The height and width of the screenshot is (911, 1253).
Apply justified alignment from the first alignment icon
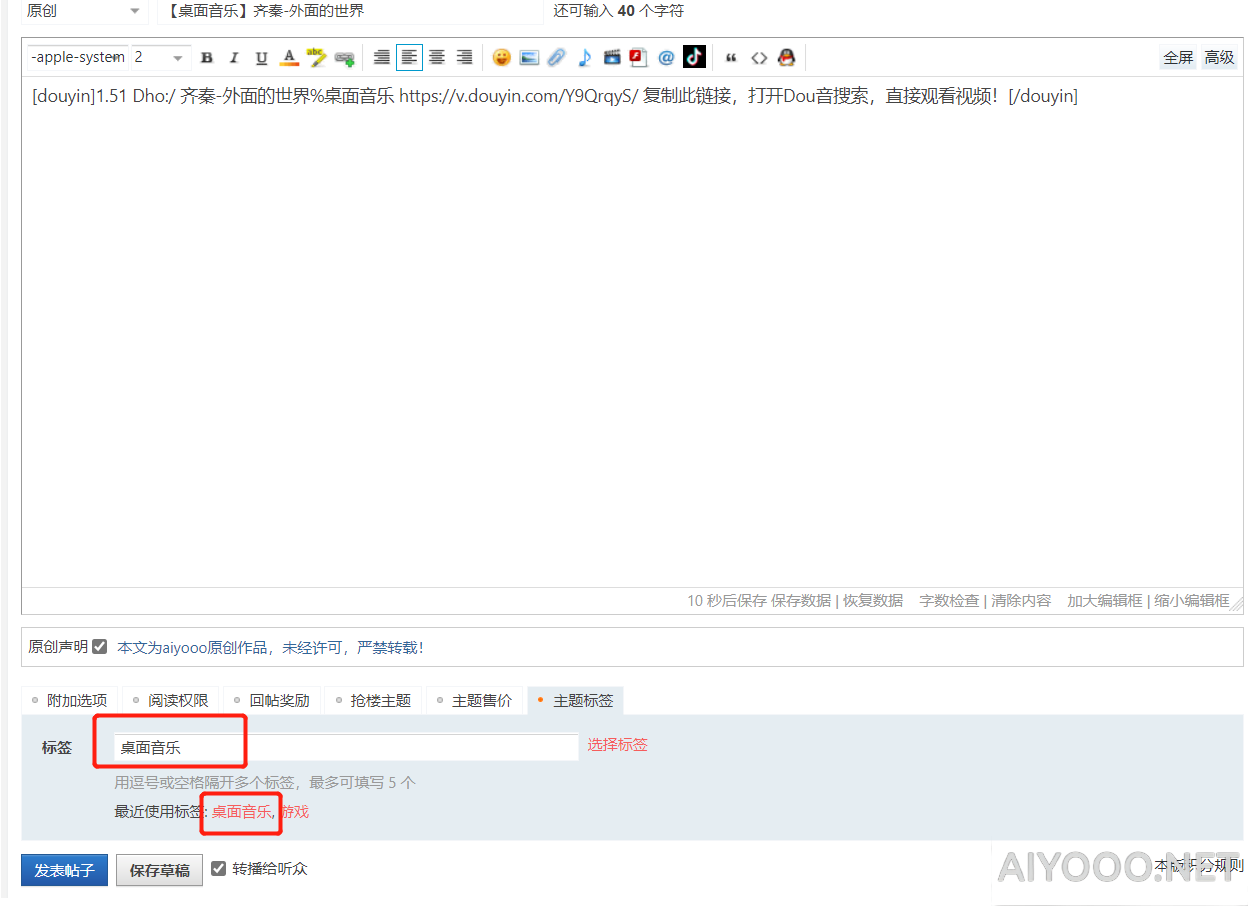click(382, 58)
